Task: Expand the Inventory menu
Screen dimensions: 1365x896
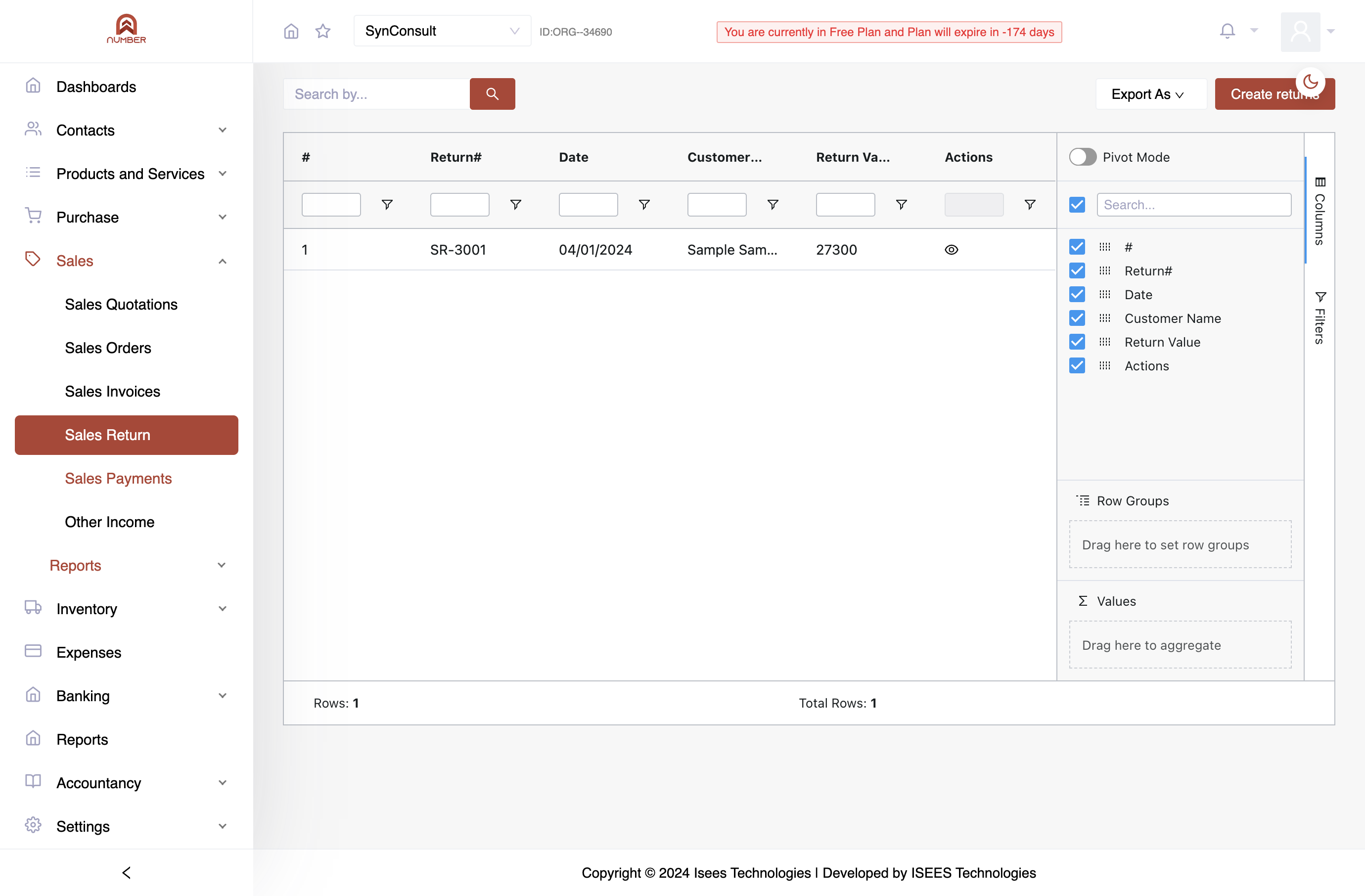Action: (x=126, y=609)
